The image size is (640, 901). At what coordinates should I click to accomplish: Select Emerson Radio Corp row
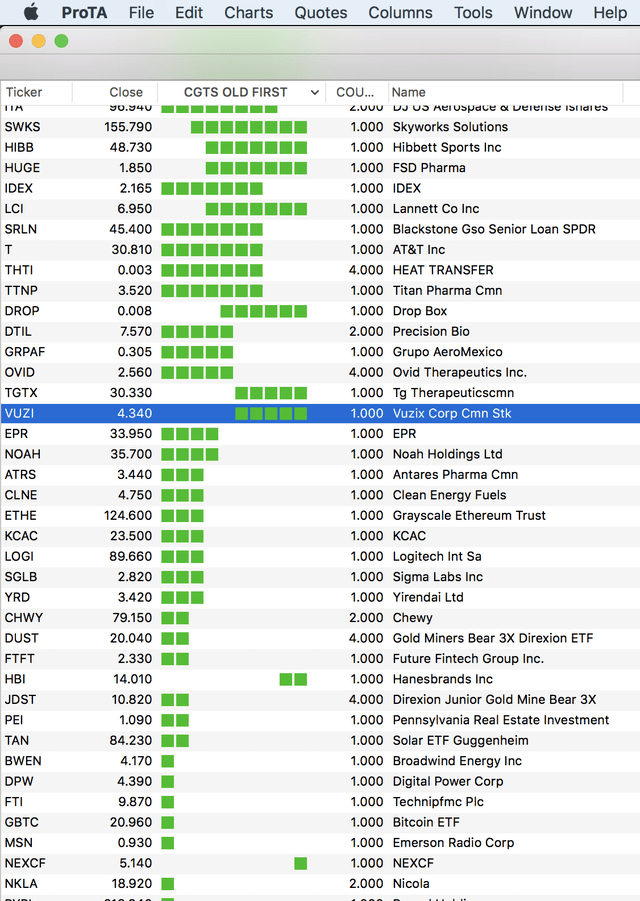320,843
